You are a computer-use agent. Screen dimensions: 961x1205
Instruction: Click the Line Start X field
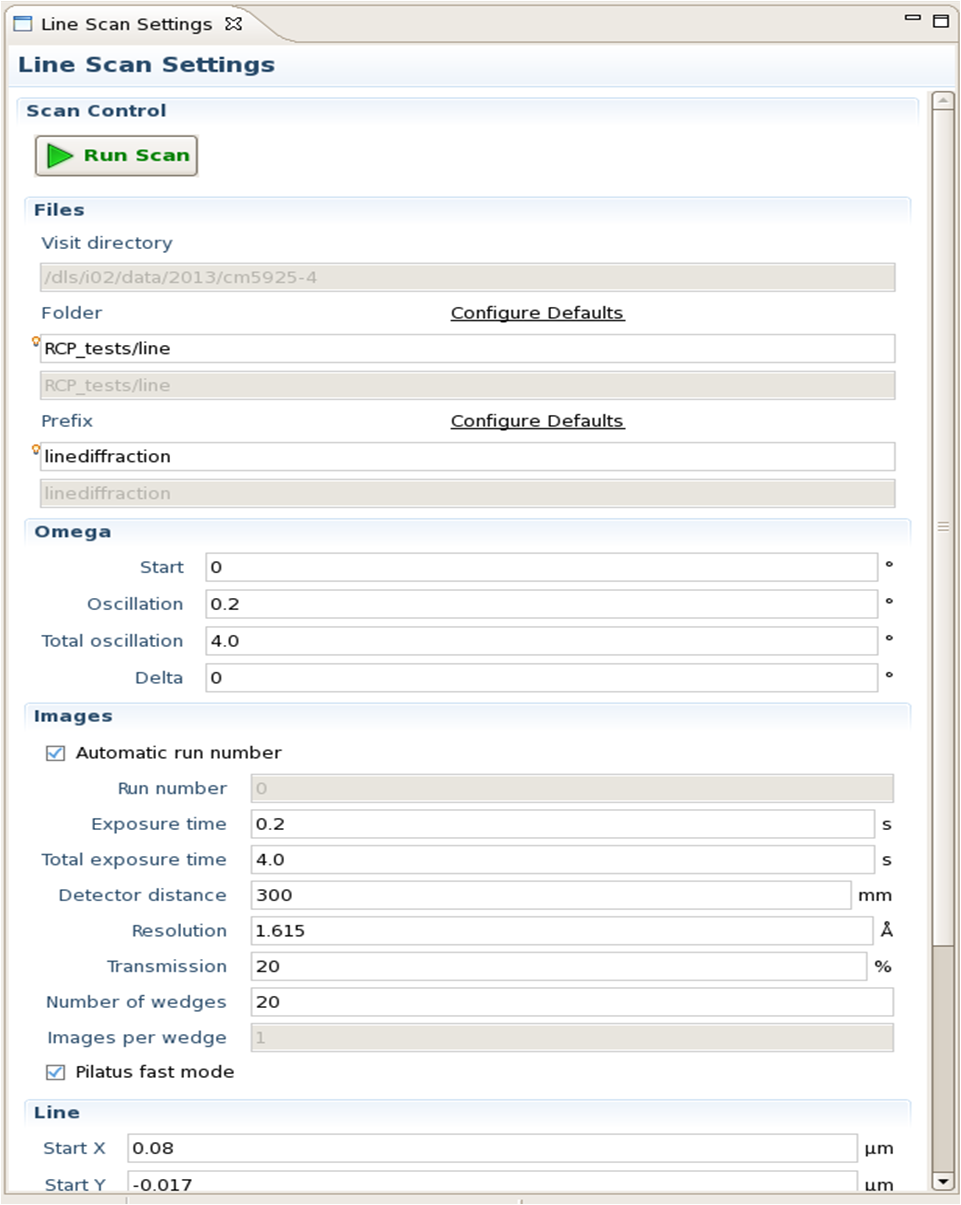[492, 1148]
